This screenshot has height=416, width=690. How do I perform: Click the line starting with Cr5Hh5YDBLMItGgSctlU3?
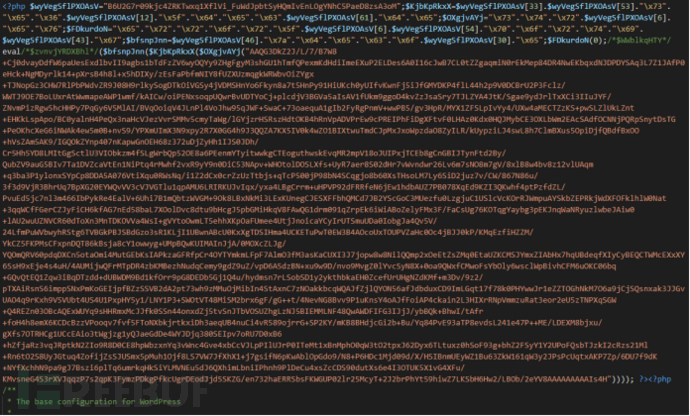tap(254, 153)
